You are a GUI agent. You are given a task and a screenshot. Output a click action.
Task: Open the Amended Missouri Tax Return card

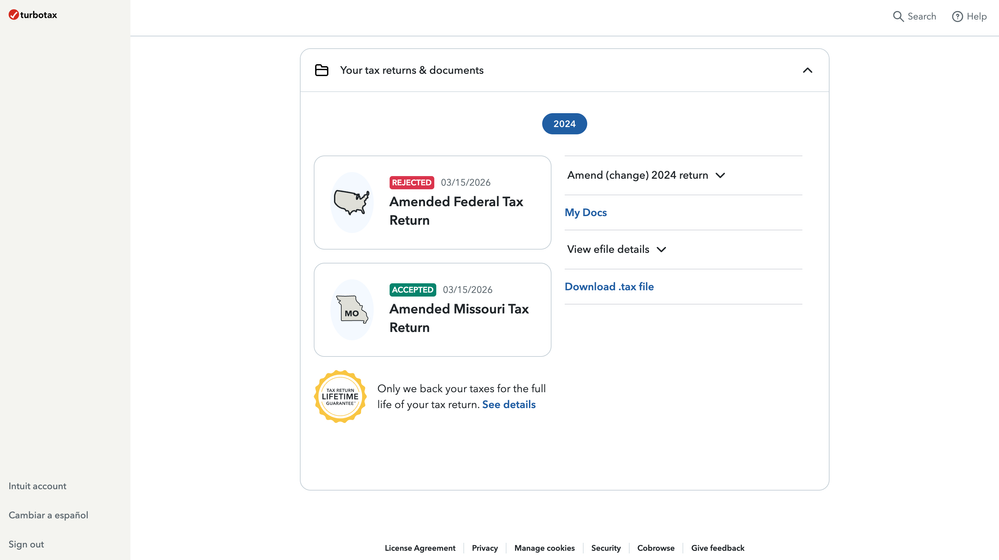459,318
